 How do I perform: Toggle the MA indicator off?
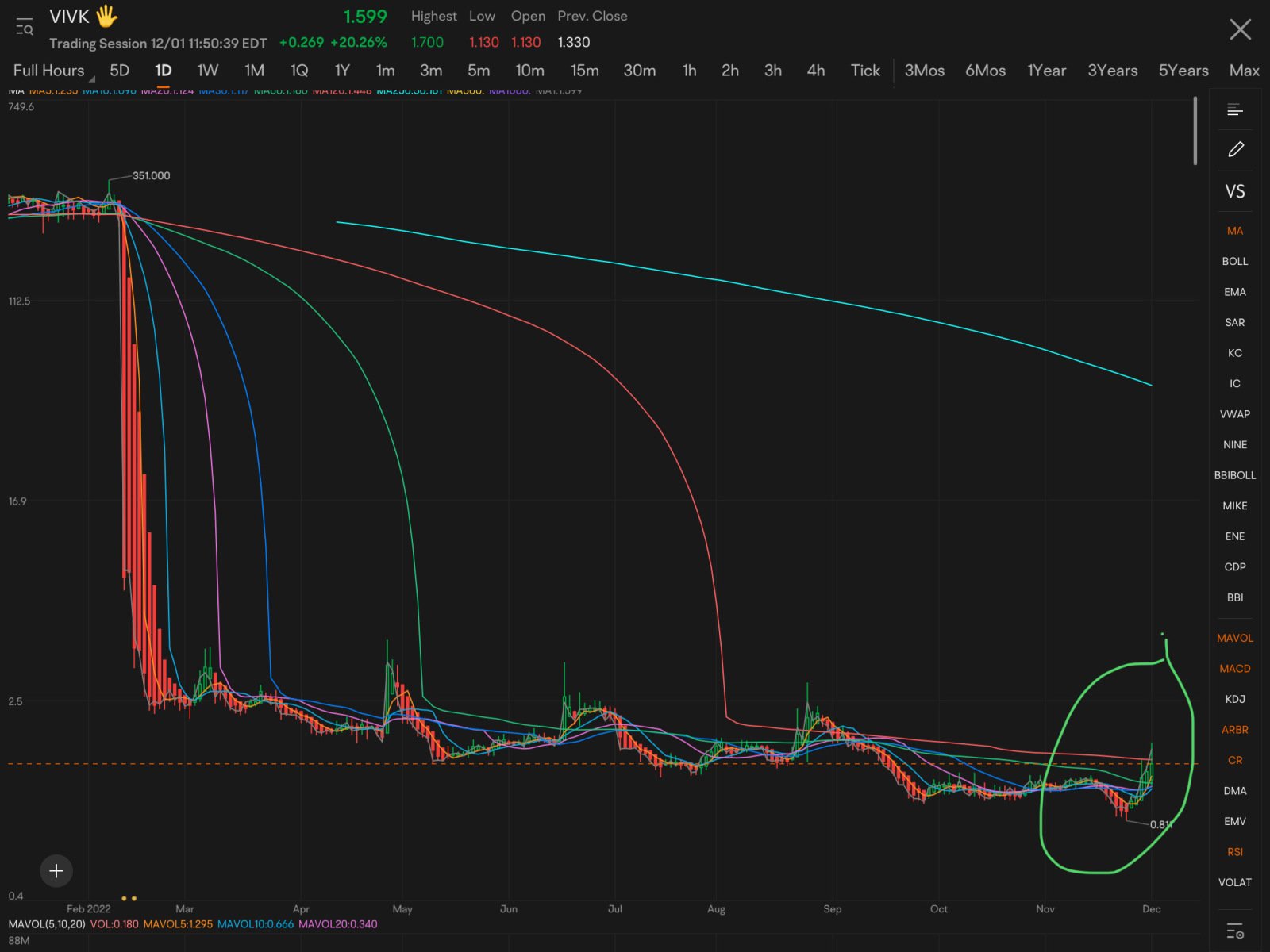[x=1235, y=231]
